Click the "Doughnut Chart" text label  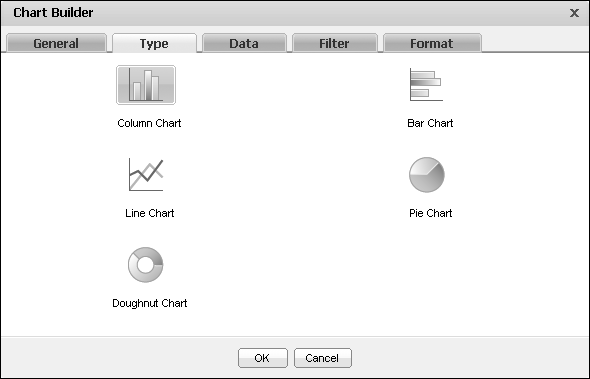pyautogui.click(x=150, y=303)
